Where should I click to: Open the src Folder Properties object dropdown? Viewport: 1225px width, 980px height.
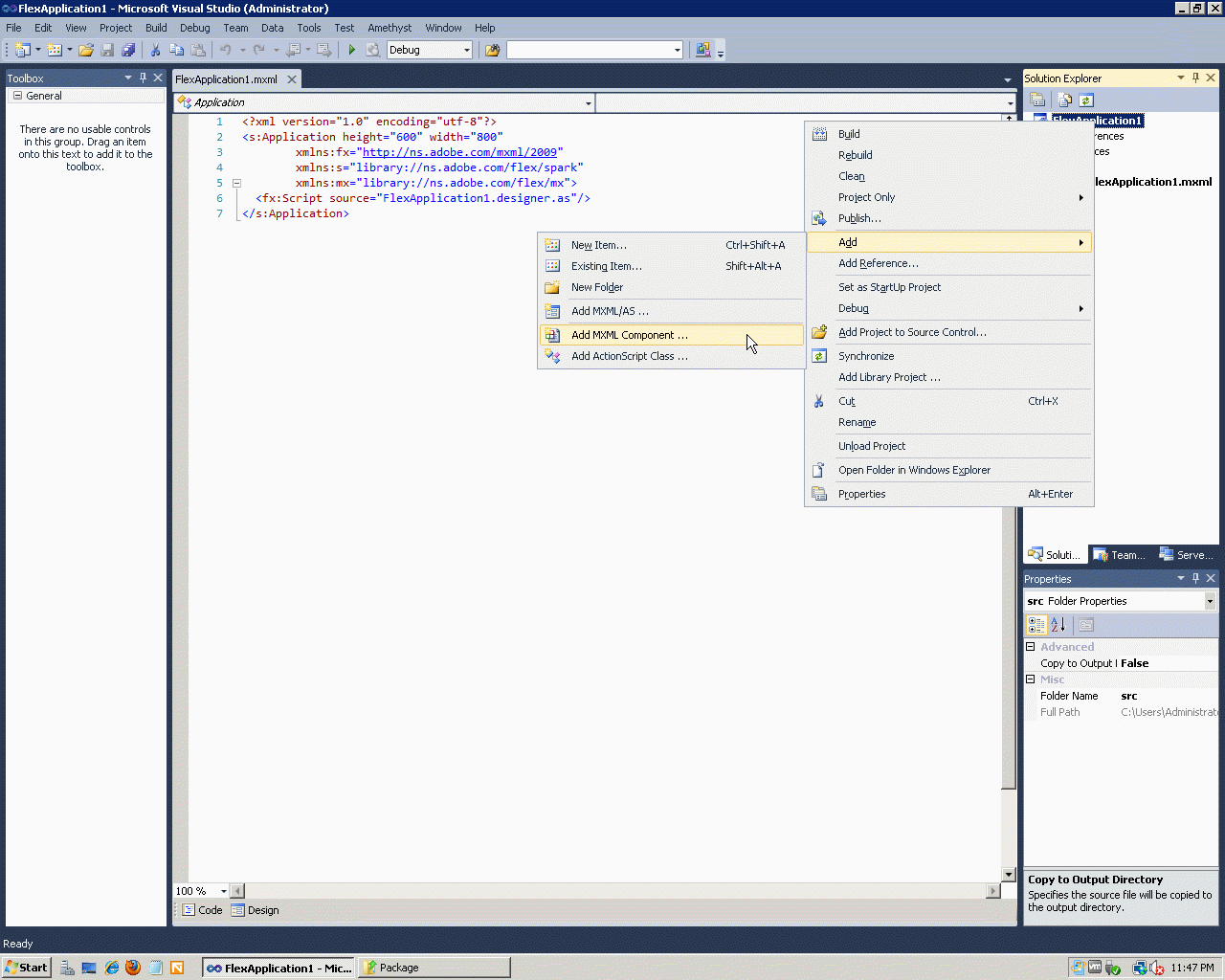coord(1210,601)
